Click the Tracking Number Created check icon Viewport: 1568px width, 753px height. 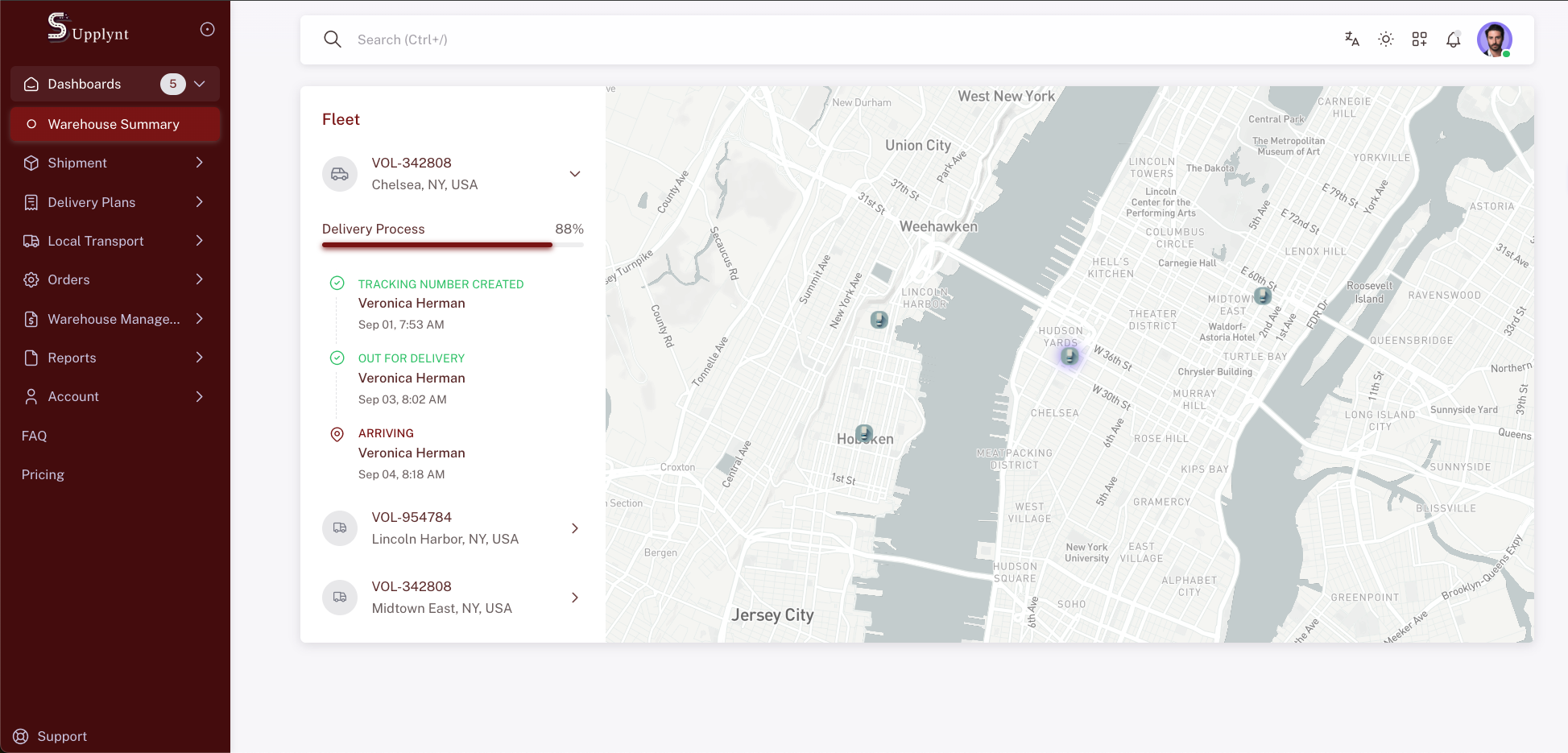click(x=337, y=283)
